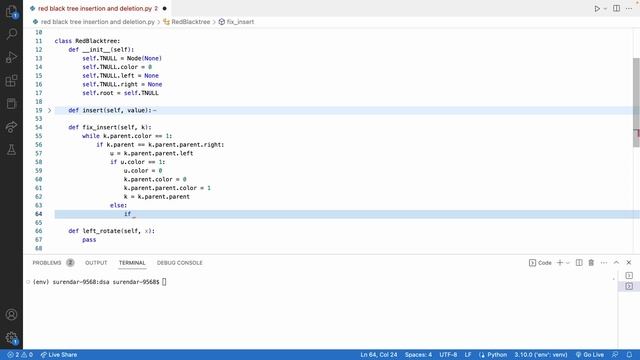Click RedBlacktree class in breadcrumb
640x360 pixels.
190,22
